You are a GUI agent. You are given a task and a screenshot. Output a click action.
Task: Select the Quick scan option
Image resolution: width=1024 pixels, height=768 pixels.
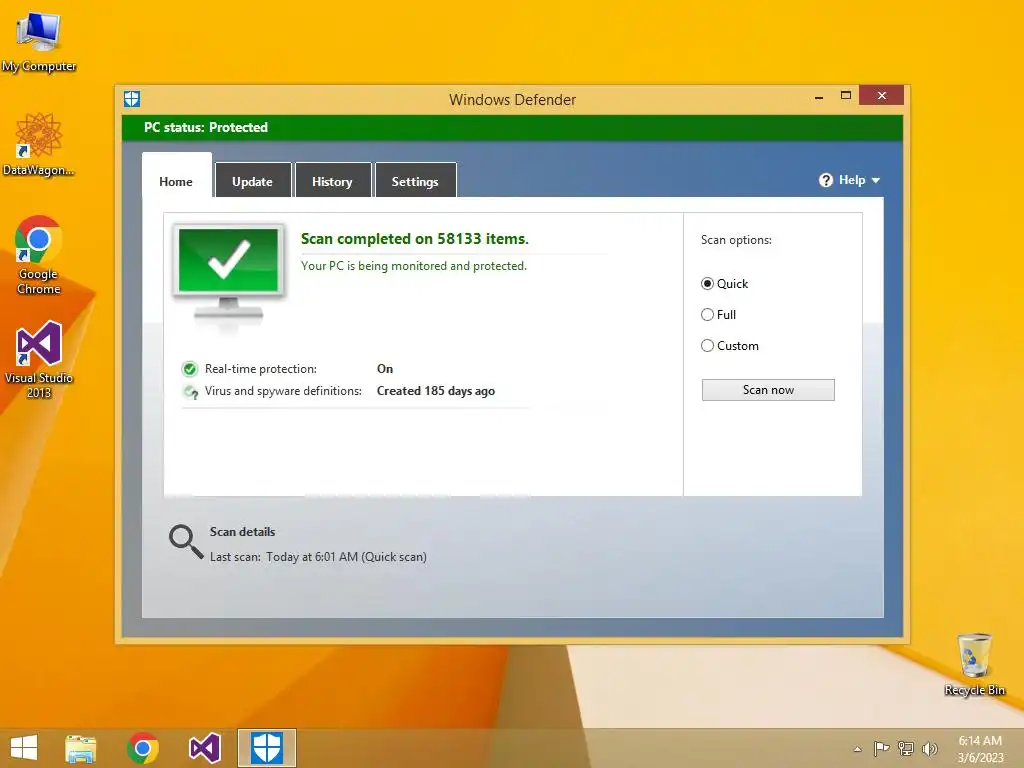pos(724,283)
